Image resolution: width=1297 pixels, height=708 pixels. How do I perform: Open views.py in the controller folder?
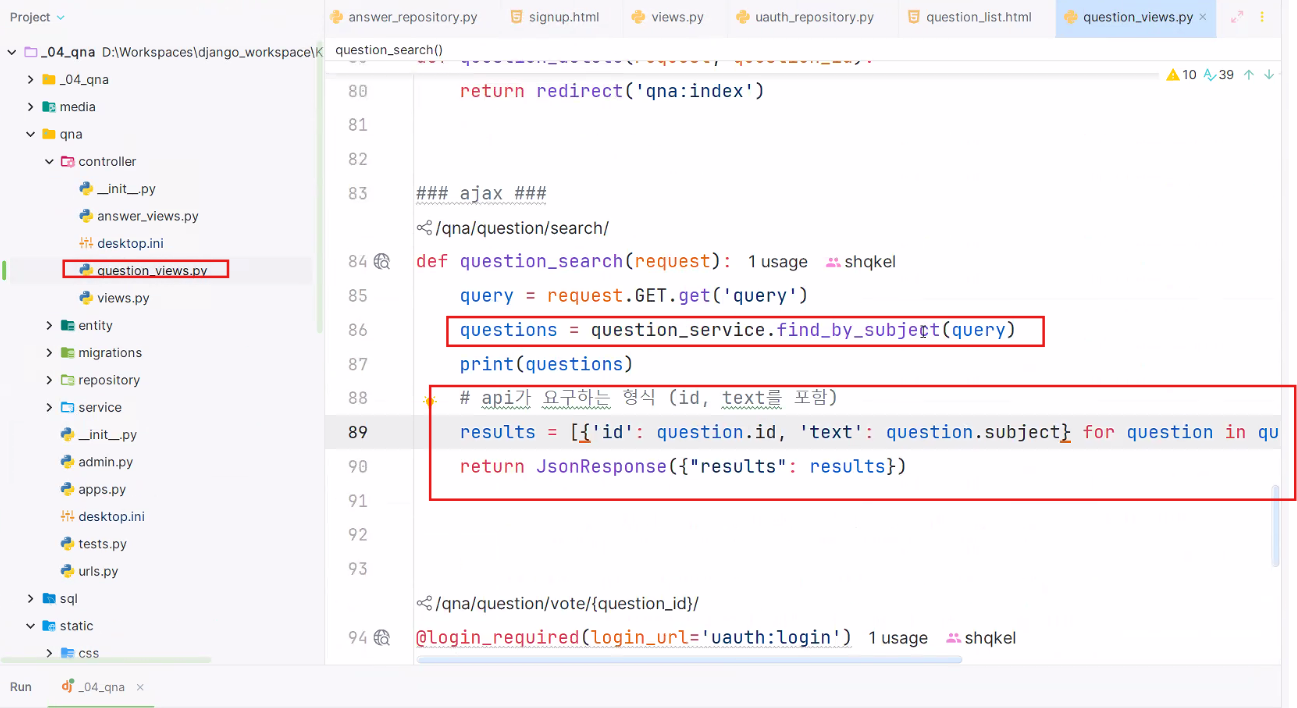click(x=123, y=298)
